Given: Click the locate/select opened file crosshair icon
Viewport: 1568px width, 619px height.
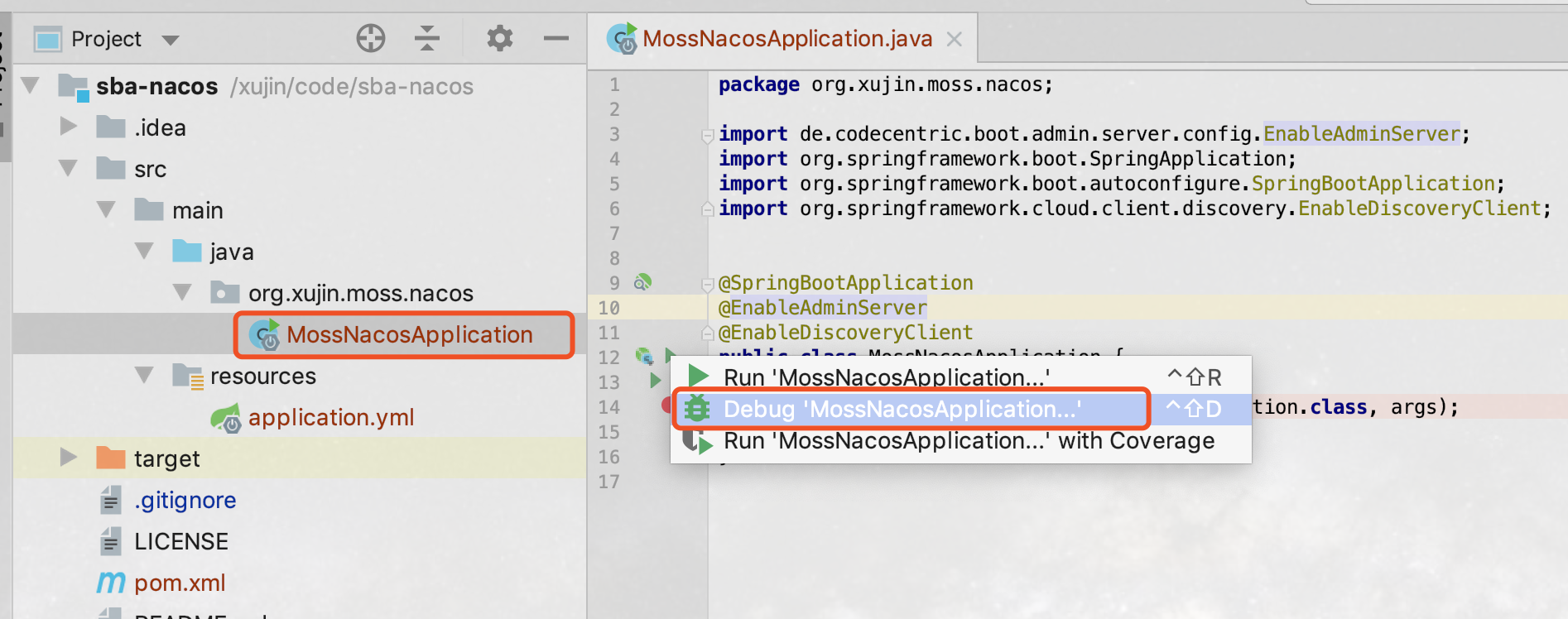Looking at the screenshot, I should tap(370, 38).
